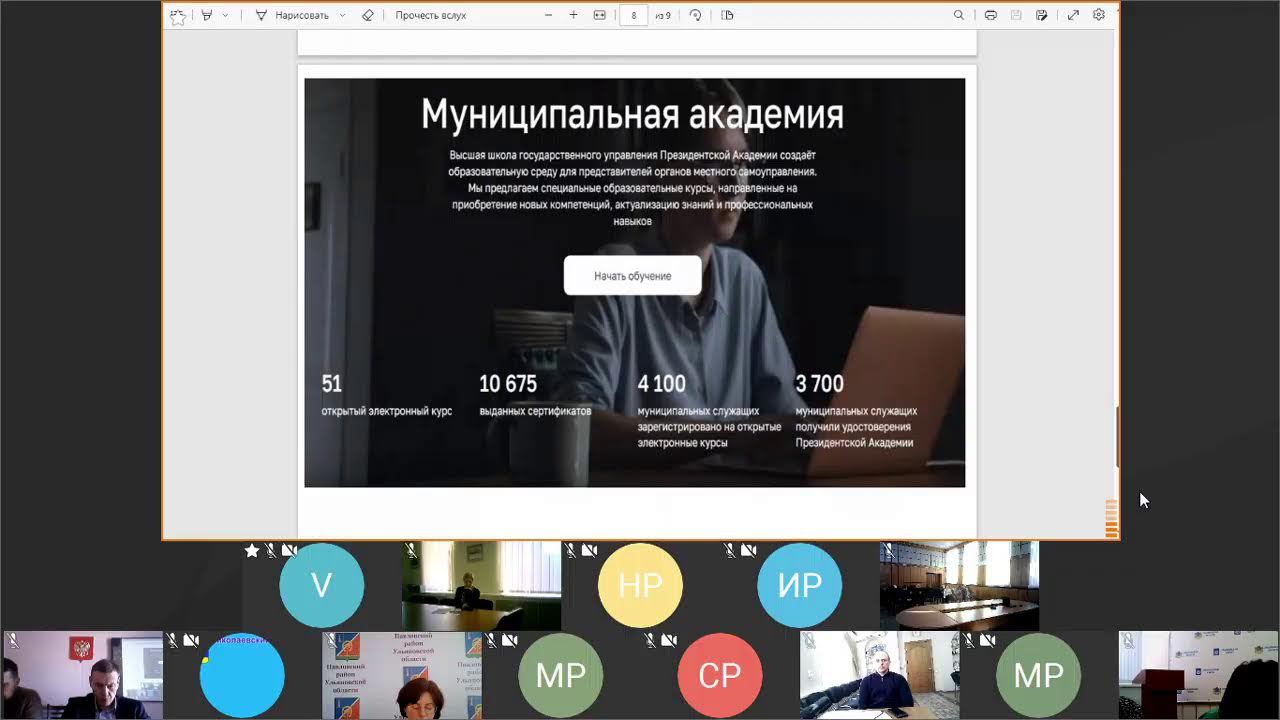The image size is (1280, 720).
Task: Click 'открытый электронный курс' caption
Action: click(387, 411)
